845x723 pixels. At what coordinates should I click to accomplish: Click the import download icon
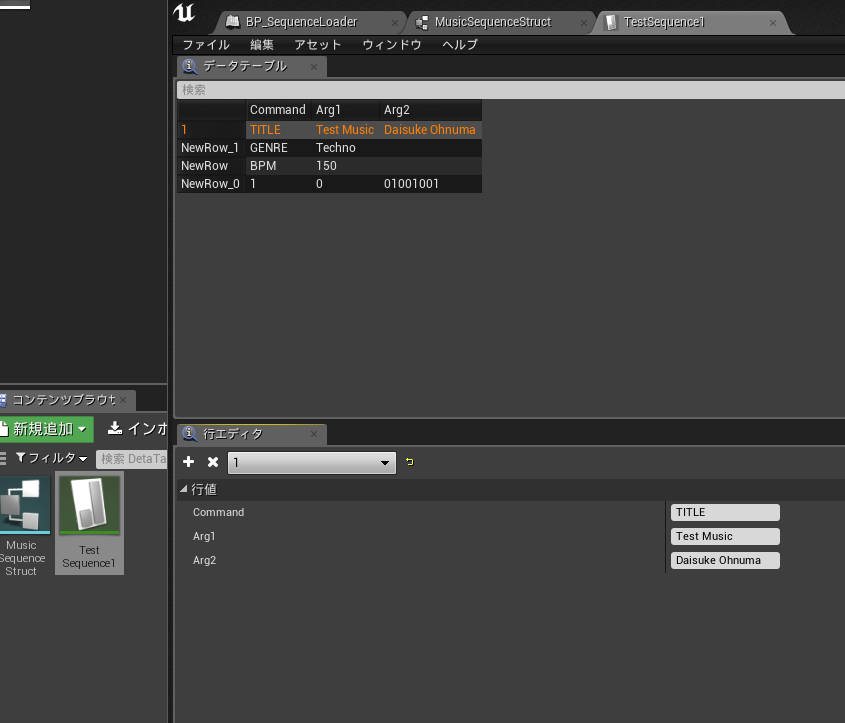point(115,428)
